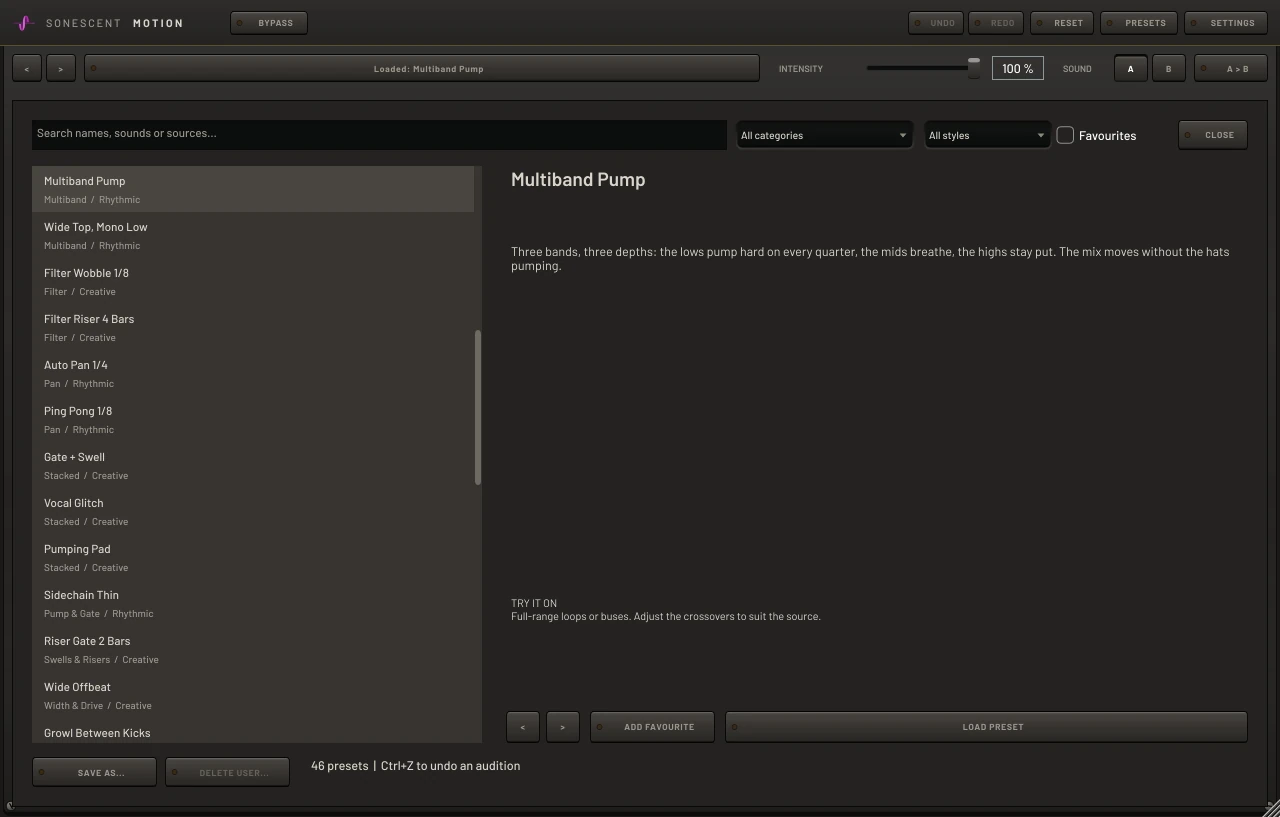Select the Wide Offbeat preset

coord(253,695)
